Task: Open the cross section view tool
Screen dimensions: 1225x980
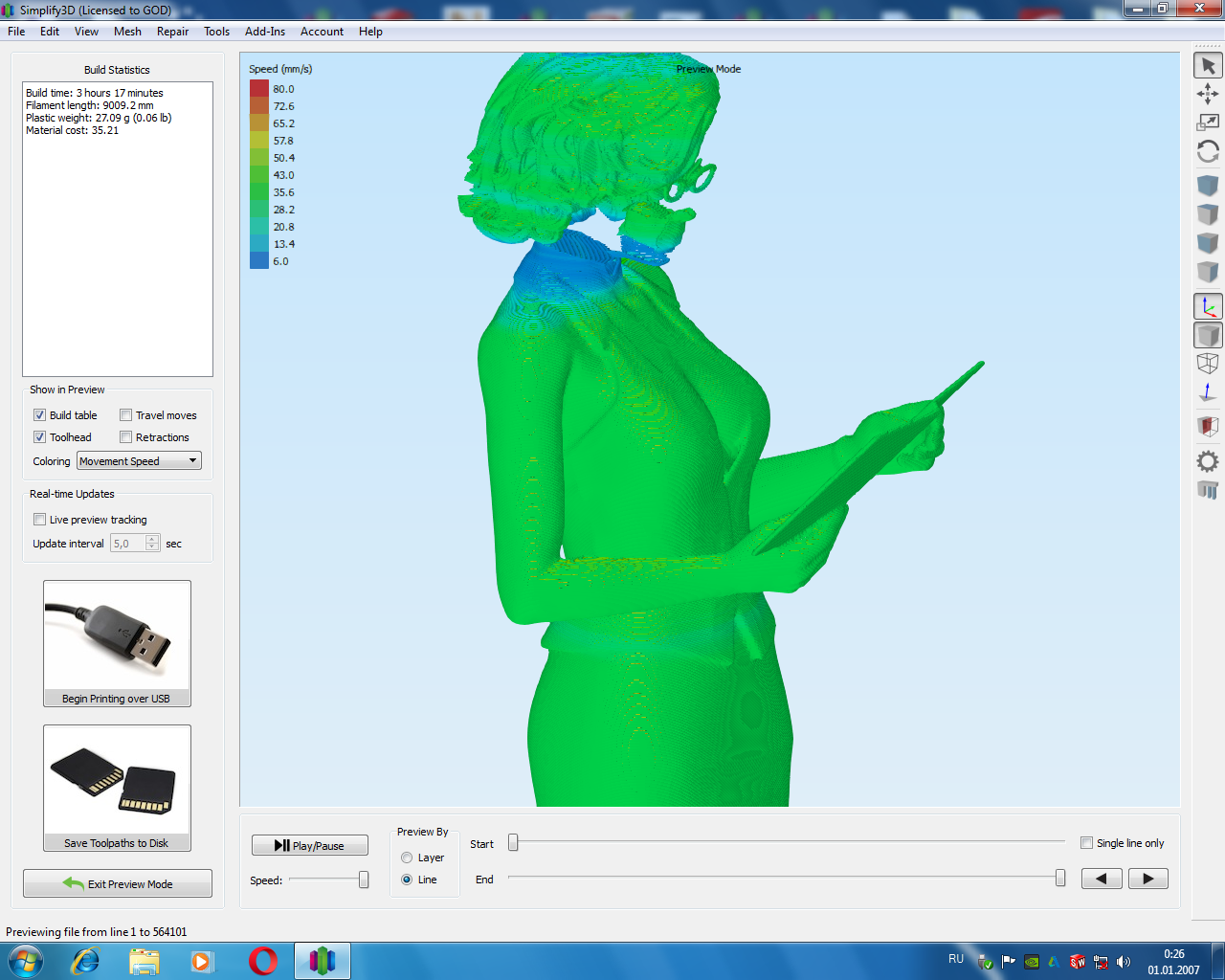Action: [x=1208, y=426]
